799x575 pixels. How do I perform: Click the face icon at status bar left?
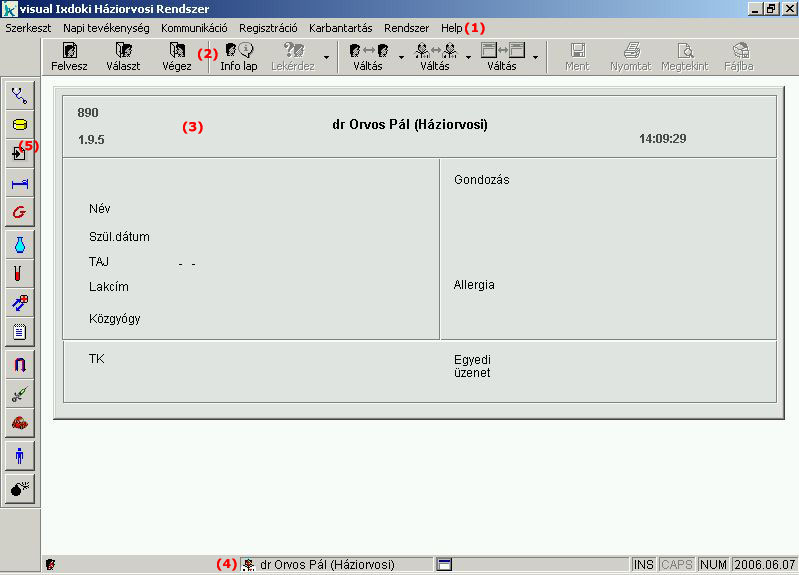click(x=50, y=564)
